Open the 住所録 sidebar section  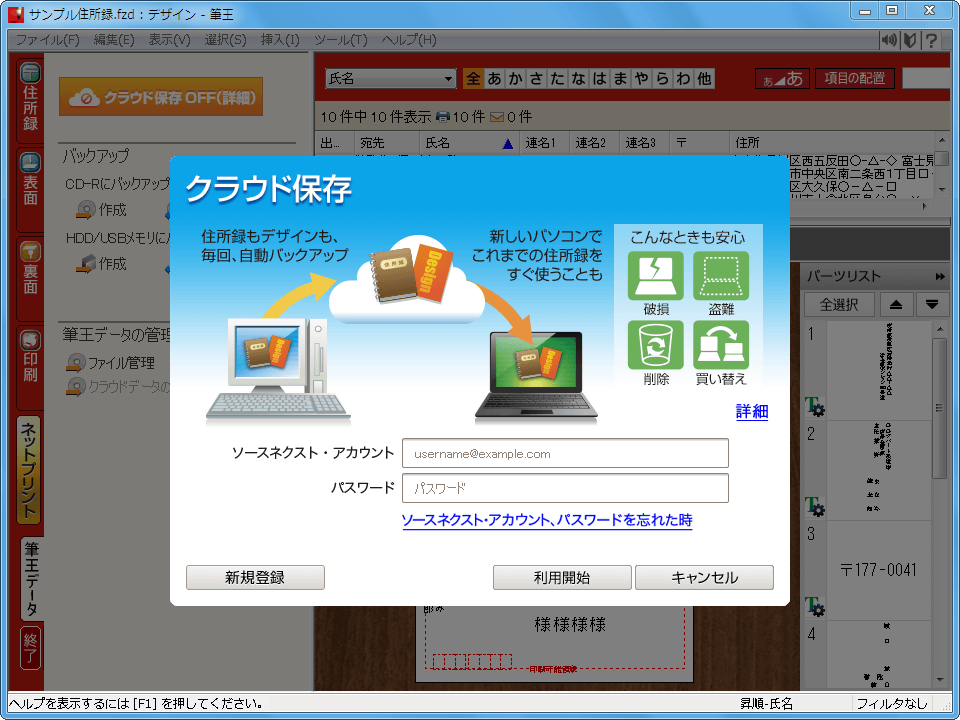coord(30,100)
